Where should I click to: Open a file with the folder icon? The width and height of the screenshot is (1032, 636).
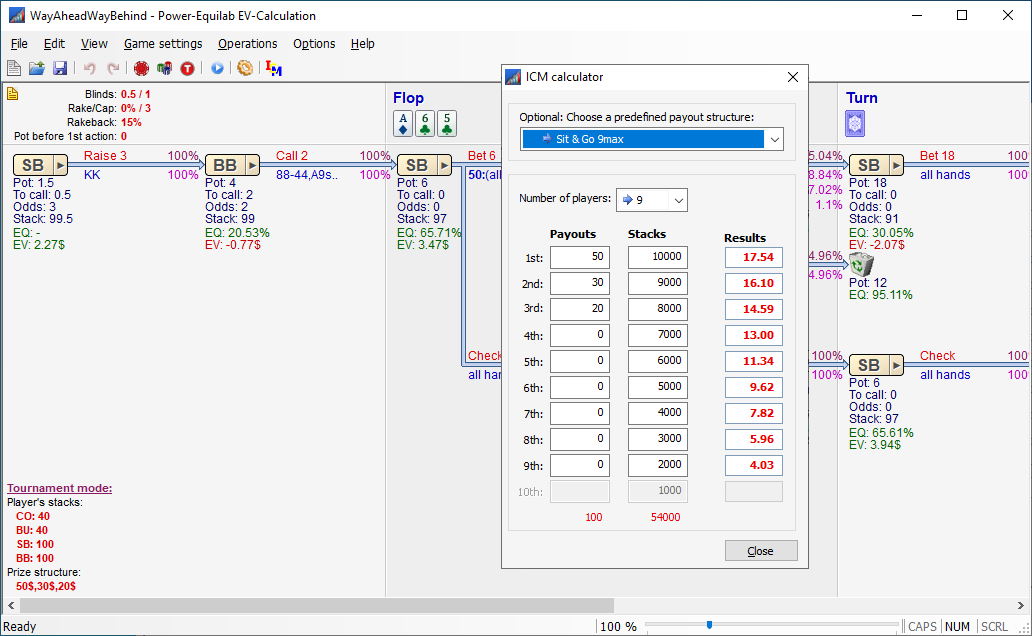pos(37,68)
